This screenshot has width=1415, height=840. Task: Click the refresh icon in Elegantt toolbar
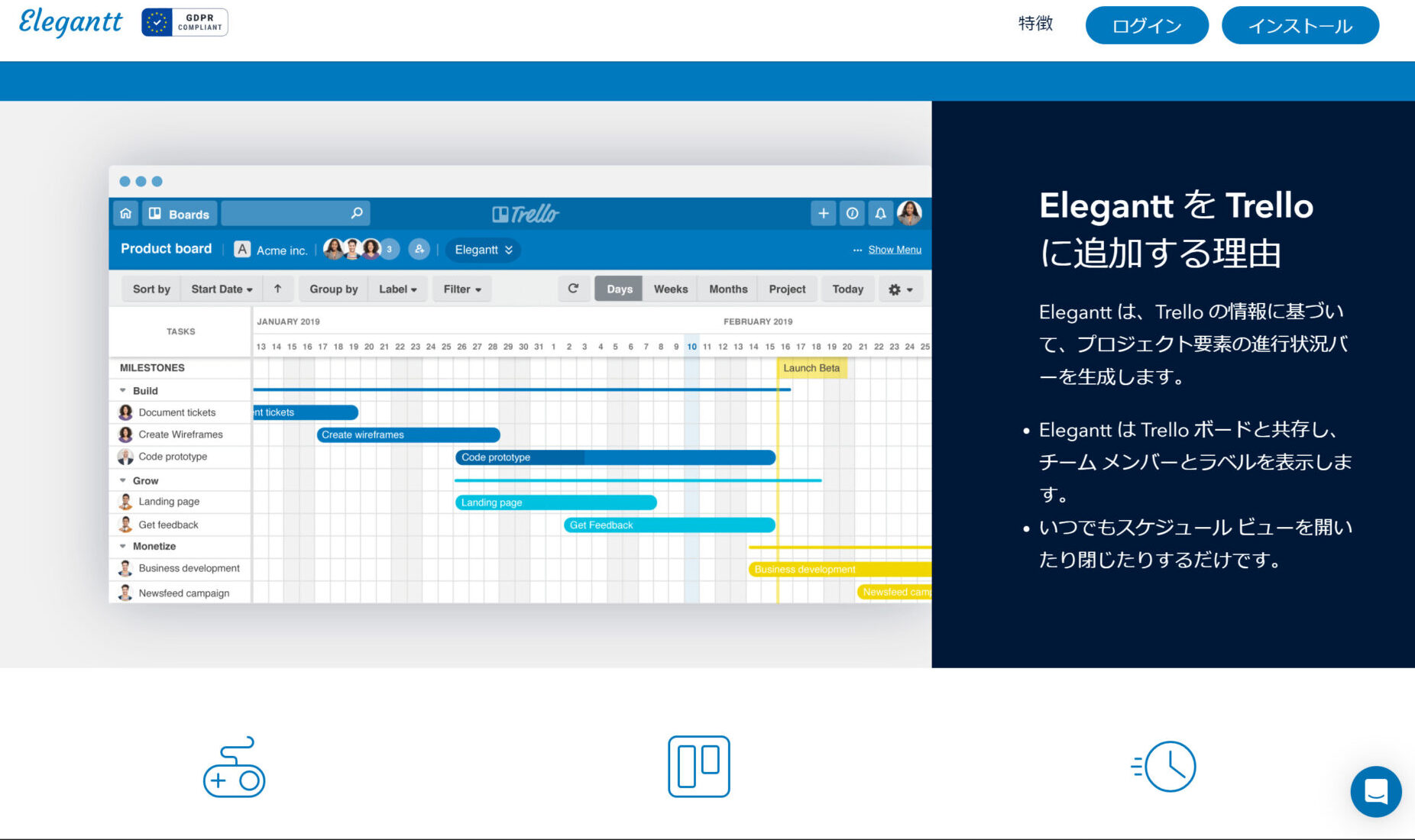[x=573, y=289]
